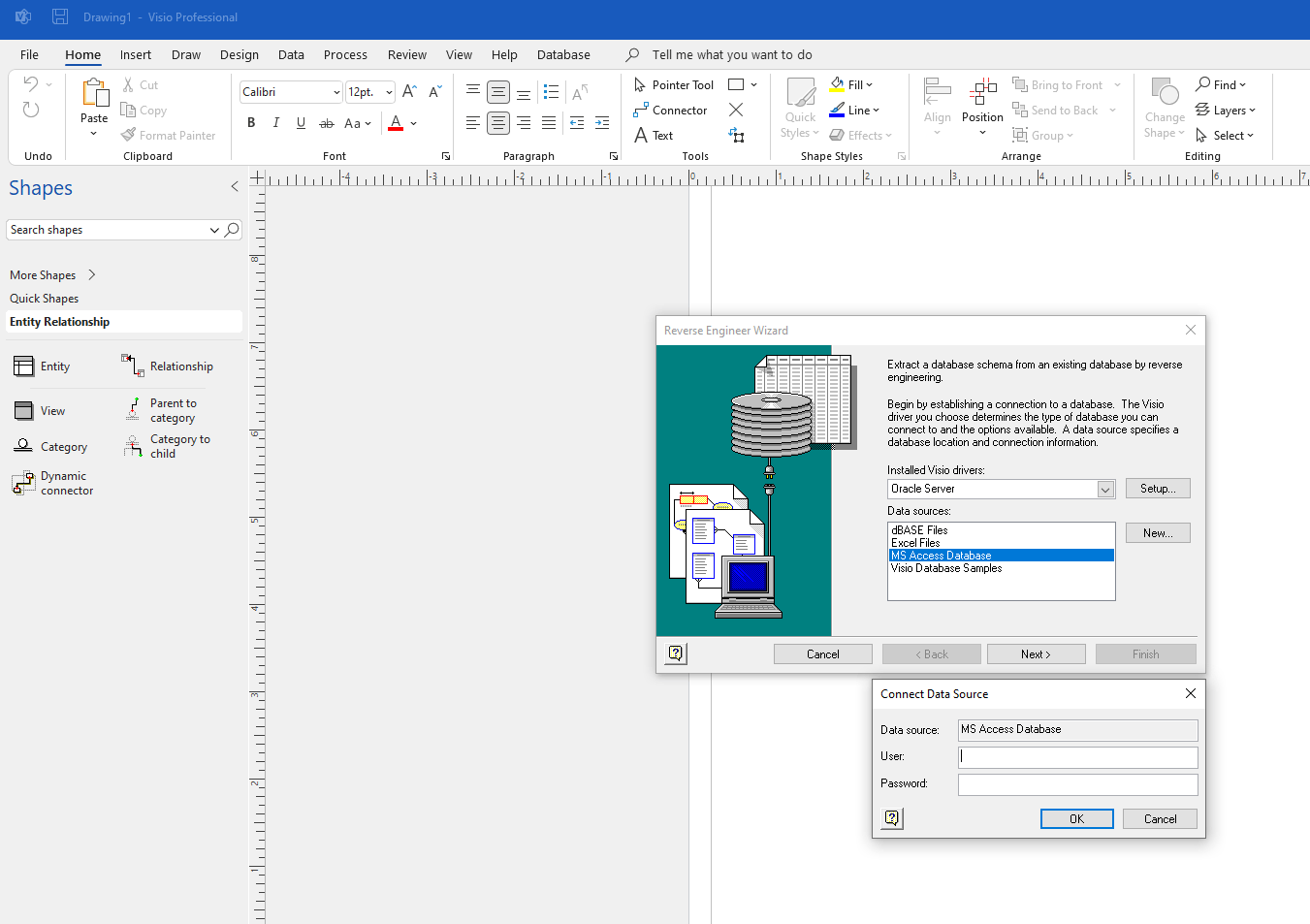The width and height of the screenshot is (1310, 924).
Task: Choose the Text tool
Action: click(654, 136)
